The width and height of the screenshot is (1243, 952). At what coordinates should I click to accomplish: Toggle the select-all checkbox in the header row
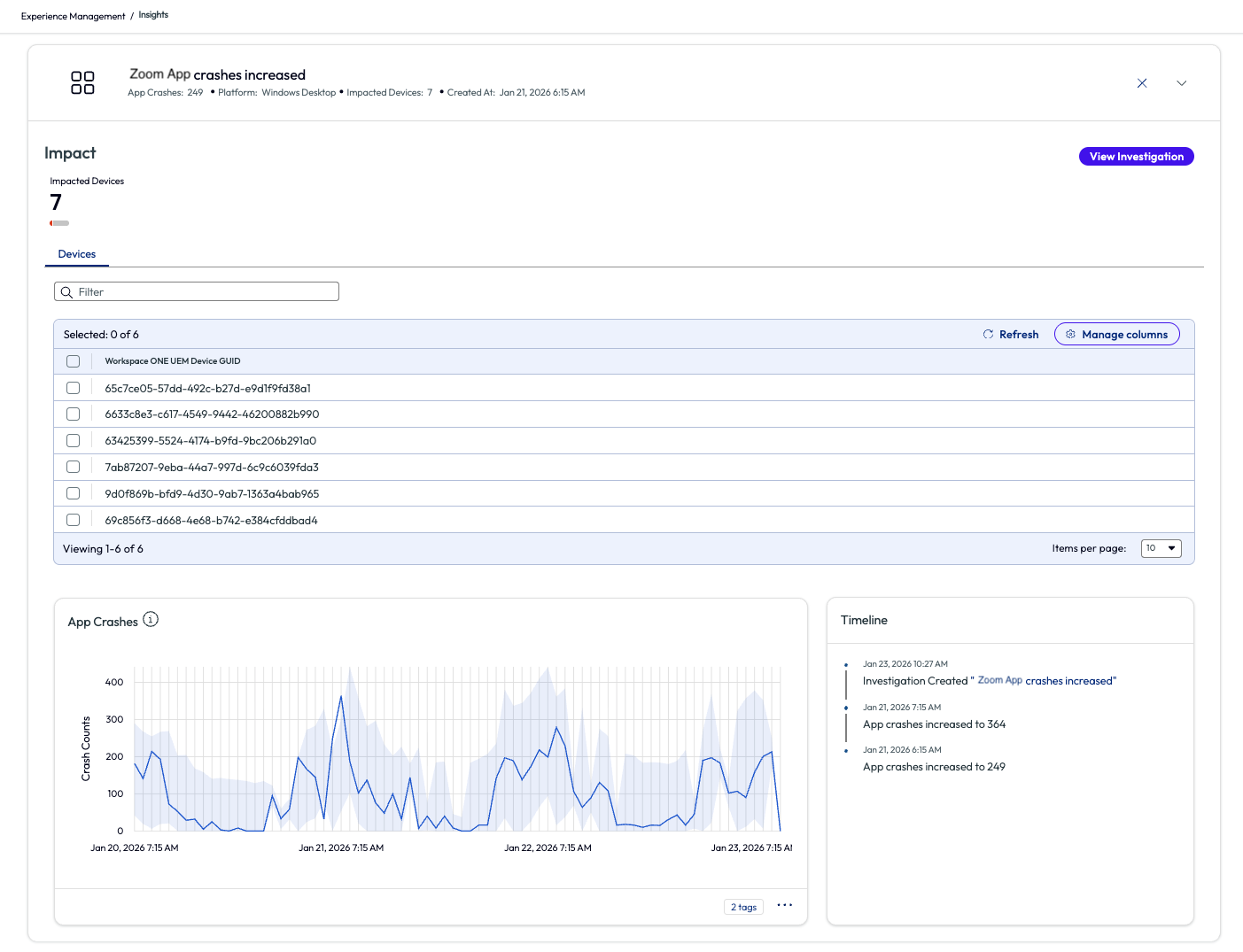tap(74, 361)
